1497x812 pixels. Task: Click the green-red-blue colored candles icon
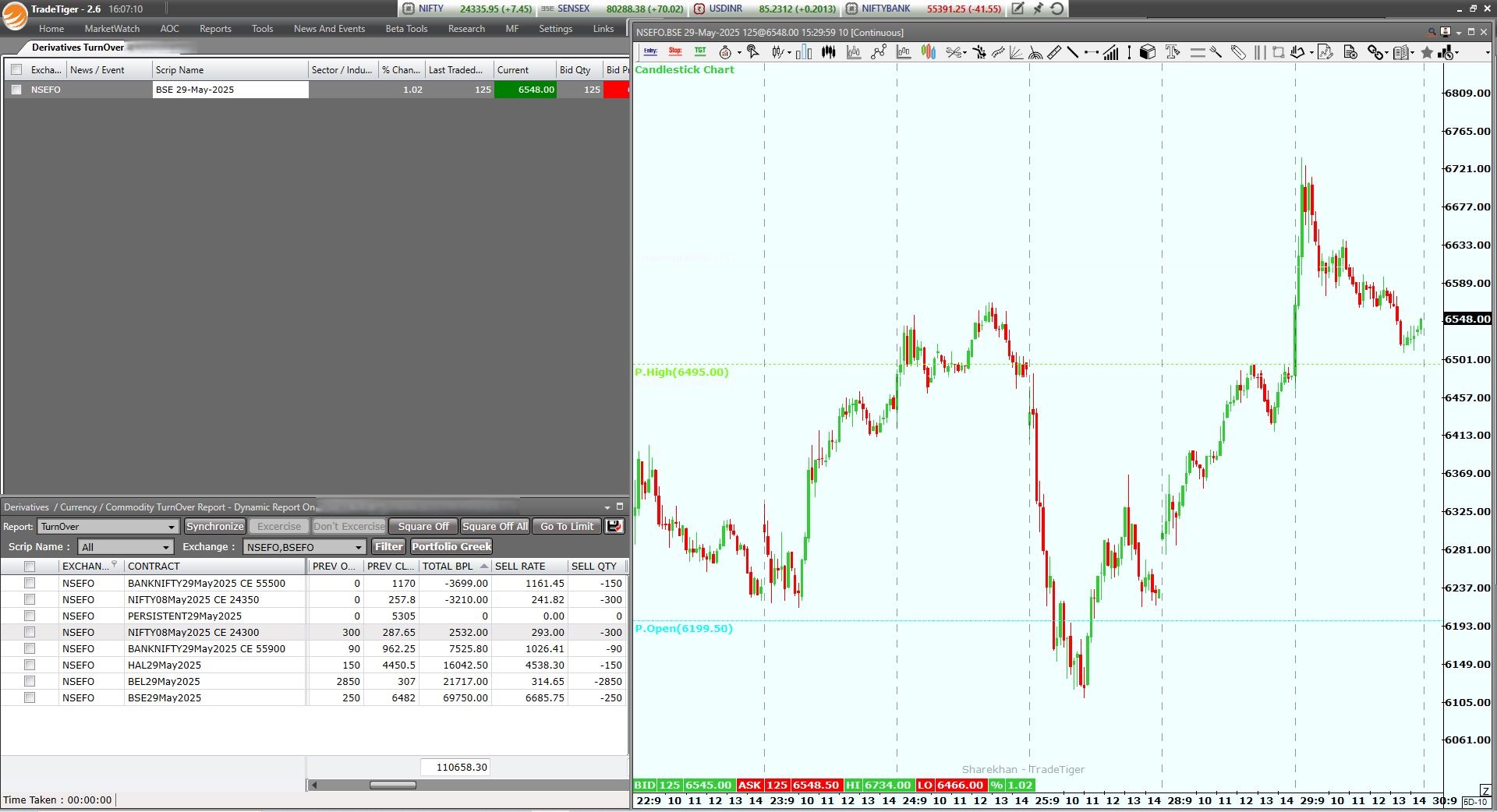click(x=929, y=52)
